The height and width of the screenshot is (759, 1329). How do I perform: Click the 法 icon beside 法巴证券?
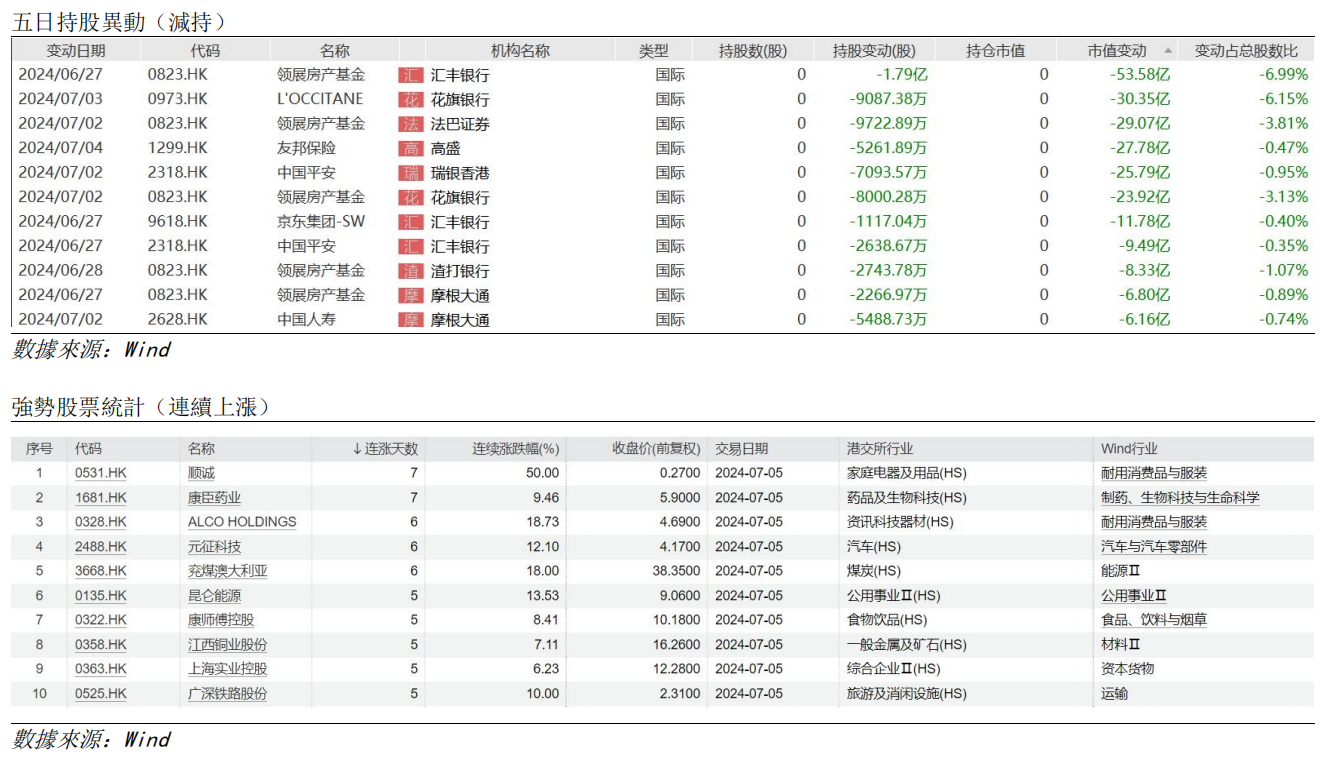(412, 124)
